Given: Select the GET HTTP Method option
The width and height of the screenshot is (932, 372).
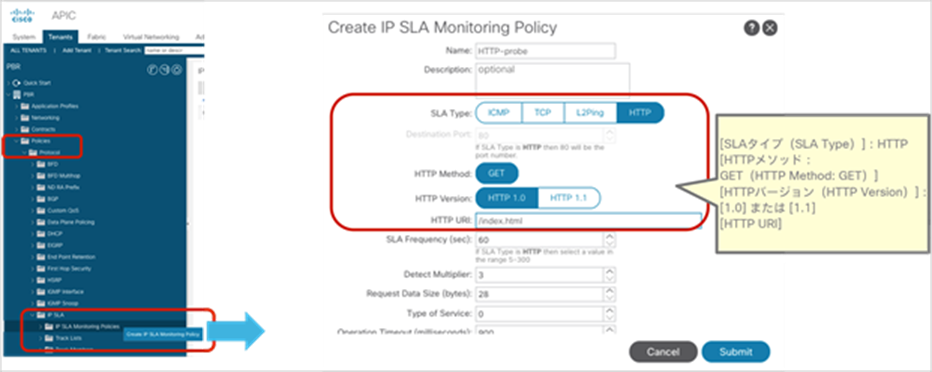Looking at the screenshot, I should [x=497, y=174].
